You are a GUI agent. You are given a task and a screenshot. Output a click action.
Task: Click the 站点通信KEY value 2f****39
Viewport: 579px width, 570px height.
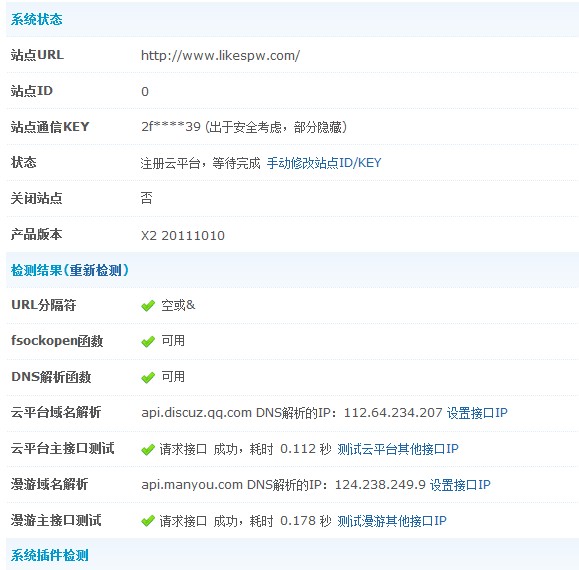pyautogui.click(x=171, y=127)
